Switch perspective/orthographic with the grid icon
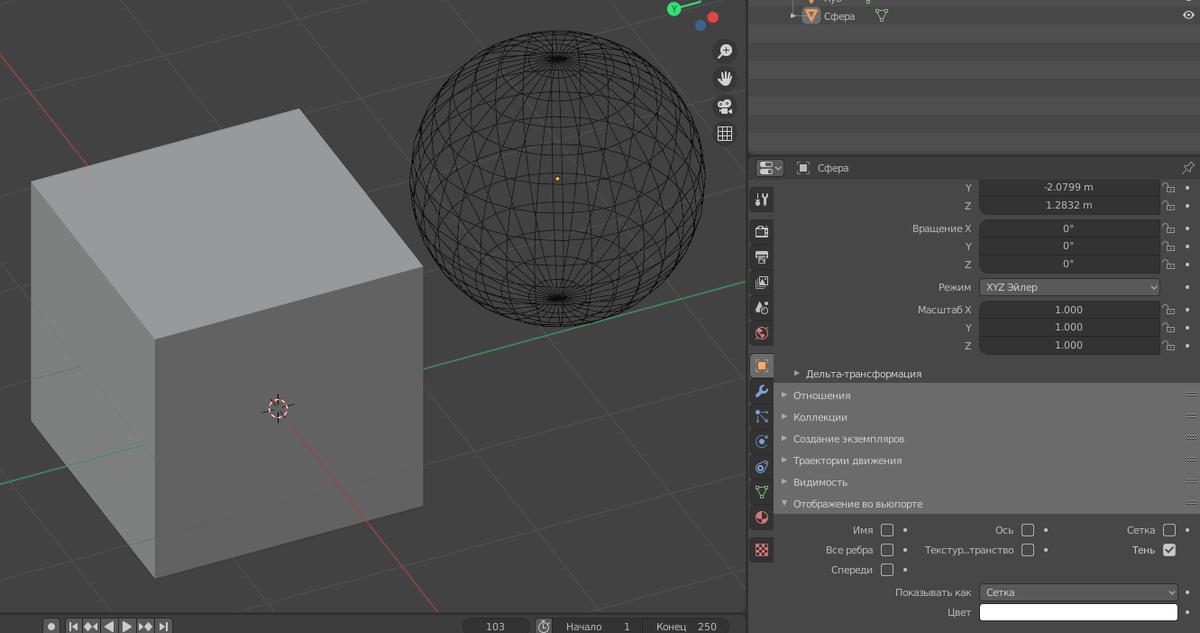The width and height of the screenshot is (1200, 633). coord(725,133)
